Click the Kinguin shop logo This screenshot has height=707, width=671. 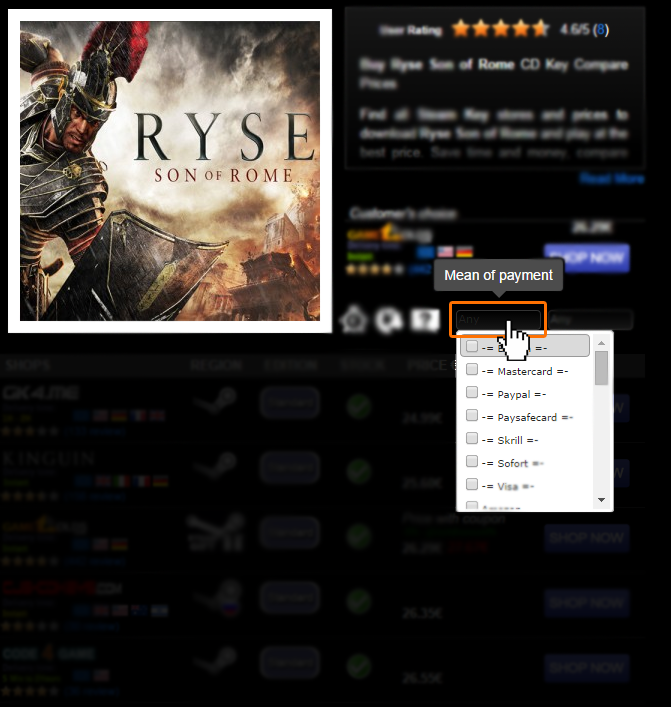48,459
